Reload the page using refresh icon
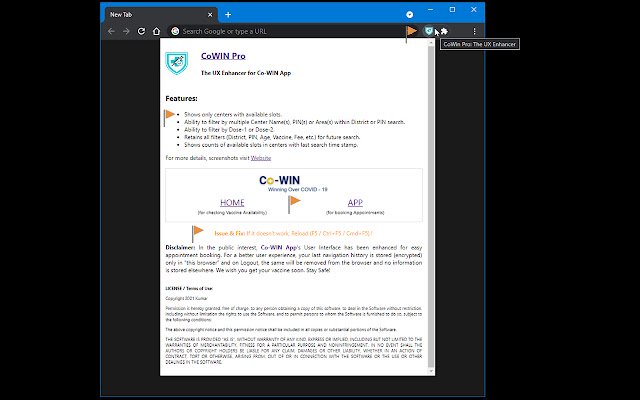The width and height of the screenshot is (640, 400). [x=141, y=31]
